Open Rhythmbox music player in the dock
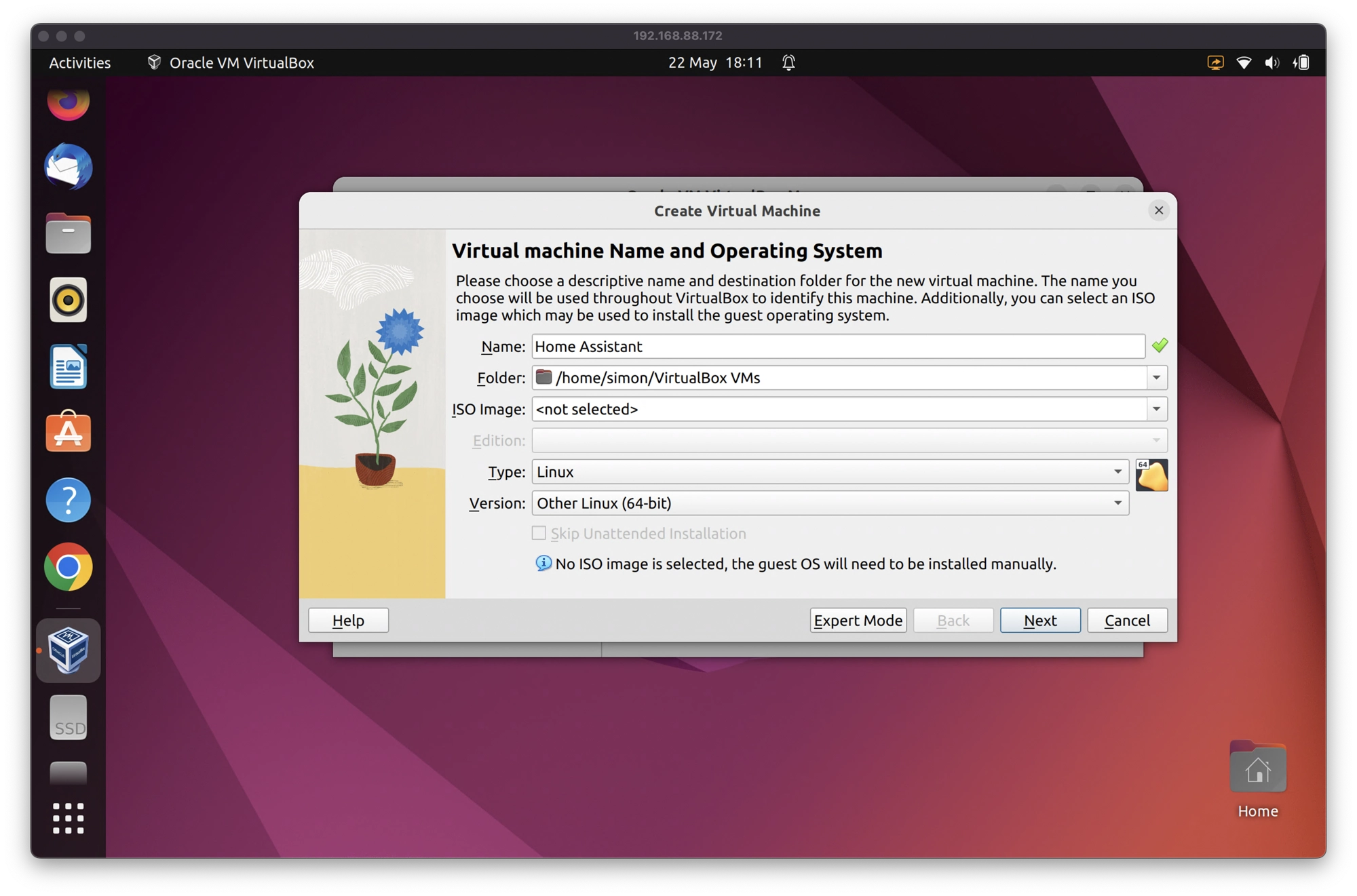The height and width of the screenshot is (896, 1357). click(x=68, y=300)
